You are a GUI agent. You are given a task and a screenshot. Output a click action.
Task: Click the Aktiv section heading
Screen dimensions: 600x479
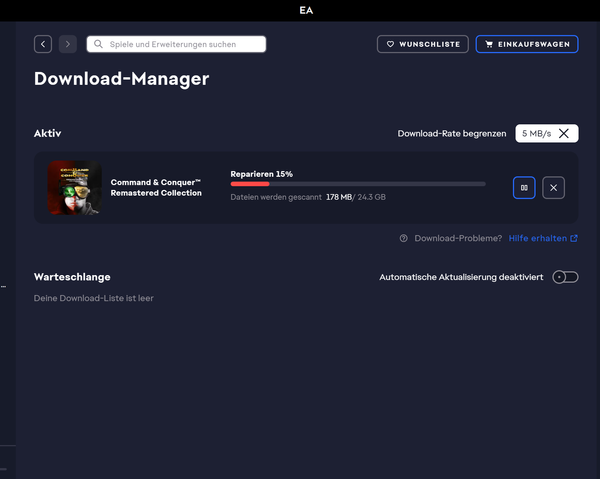[x=47, y=133]
